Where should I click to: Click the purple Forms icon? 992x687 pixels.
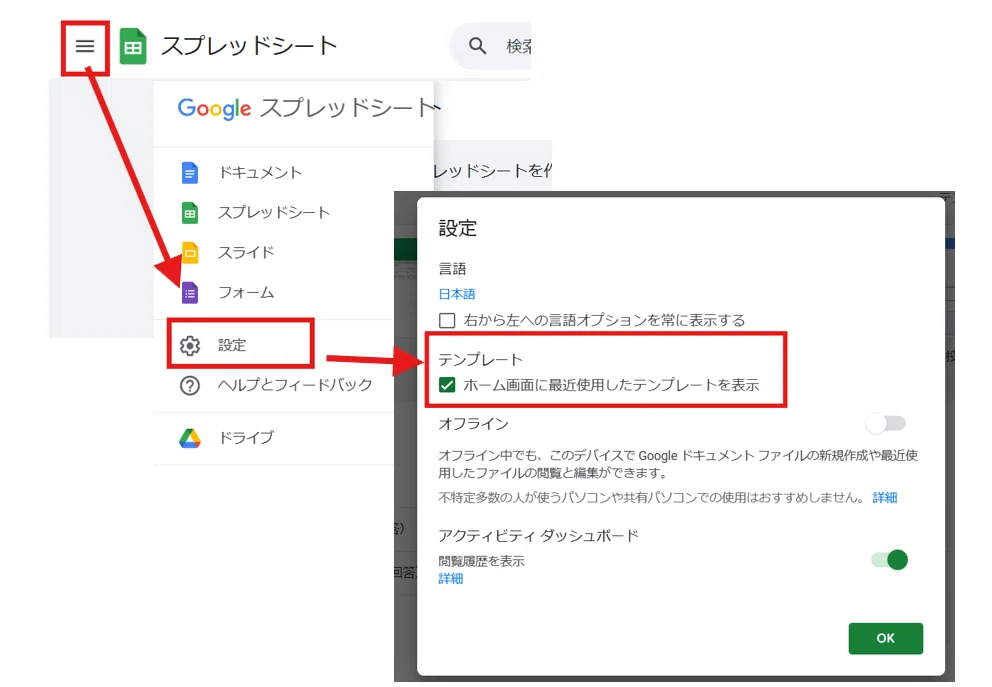190,293
